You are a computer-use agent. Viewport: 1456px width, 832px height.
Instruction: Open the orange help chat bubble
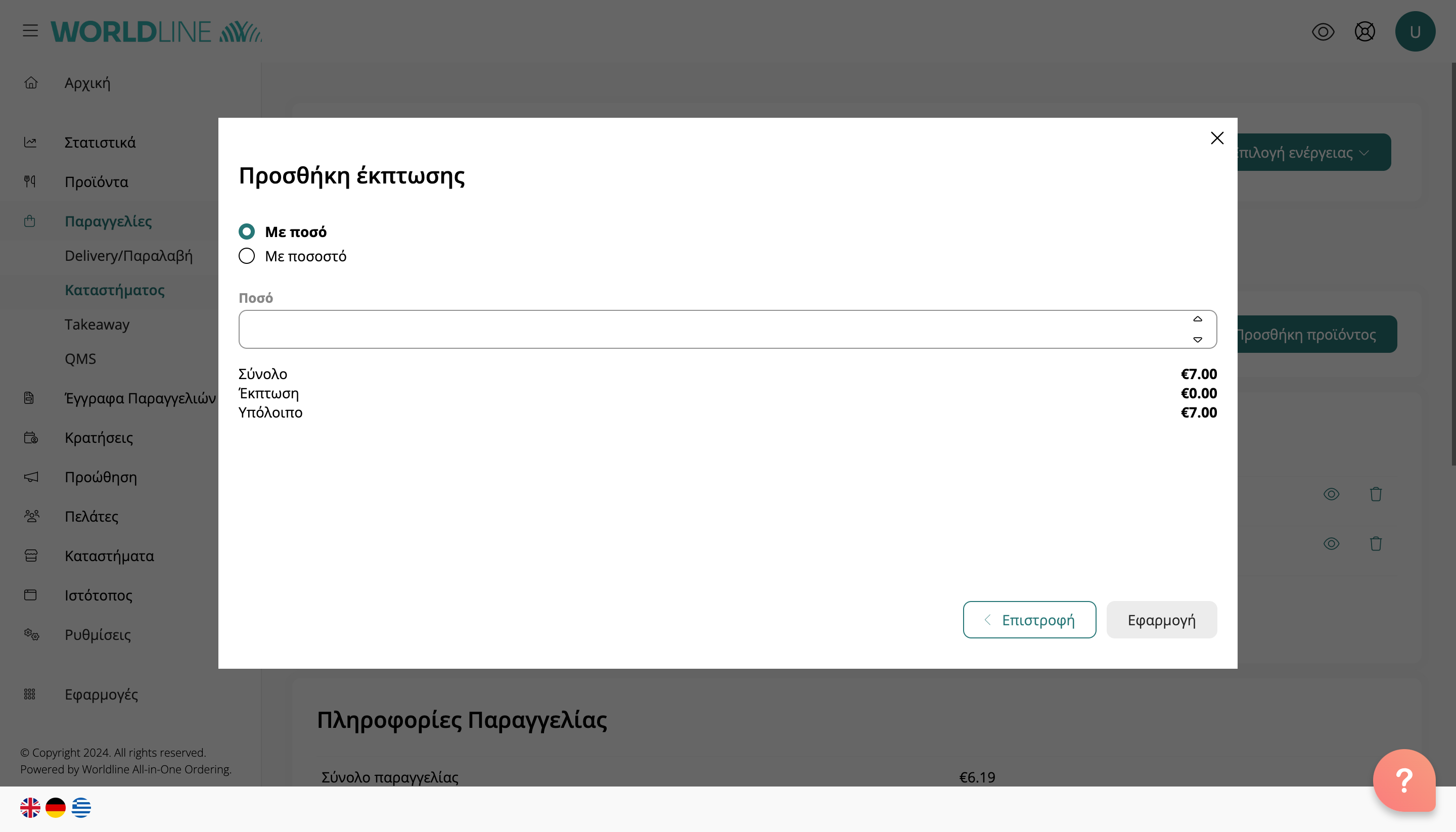point(1403,780)
